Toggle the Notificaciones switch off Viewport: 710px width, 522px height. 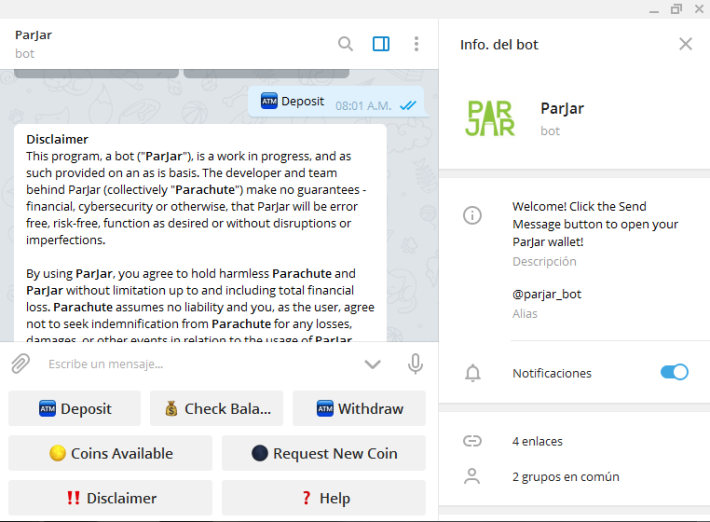coord(674,372)
